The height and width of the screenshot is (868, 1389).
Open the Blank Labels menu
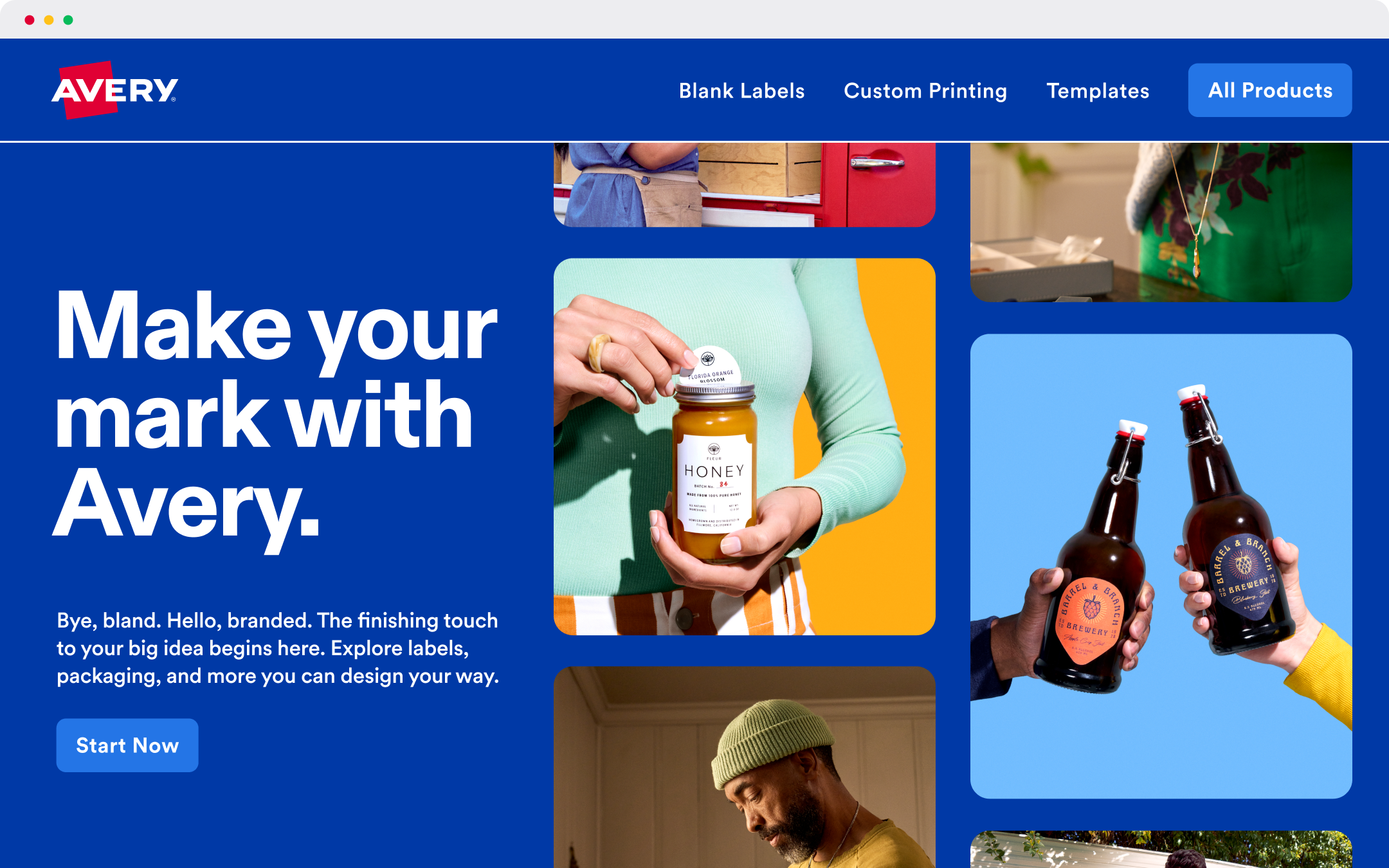[x=741, y=91]
